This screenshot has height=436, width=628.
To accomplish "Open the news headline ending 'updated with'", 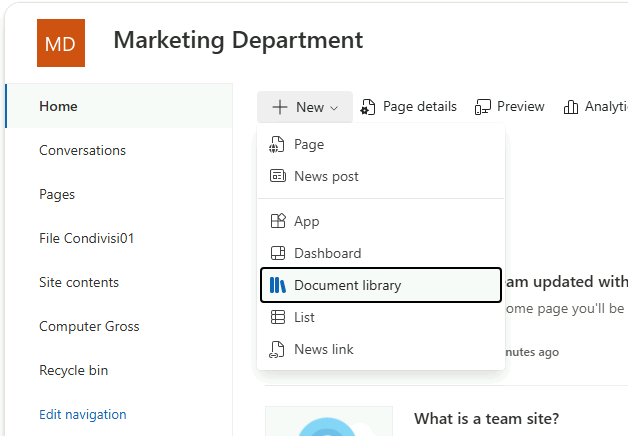I will (x=565, y=282).
